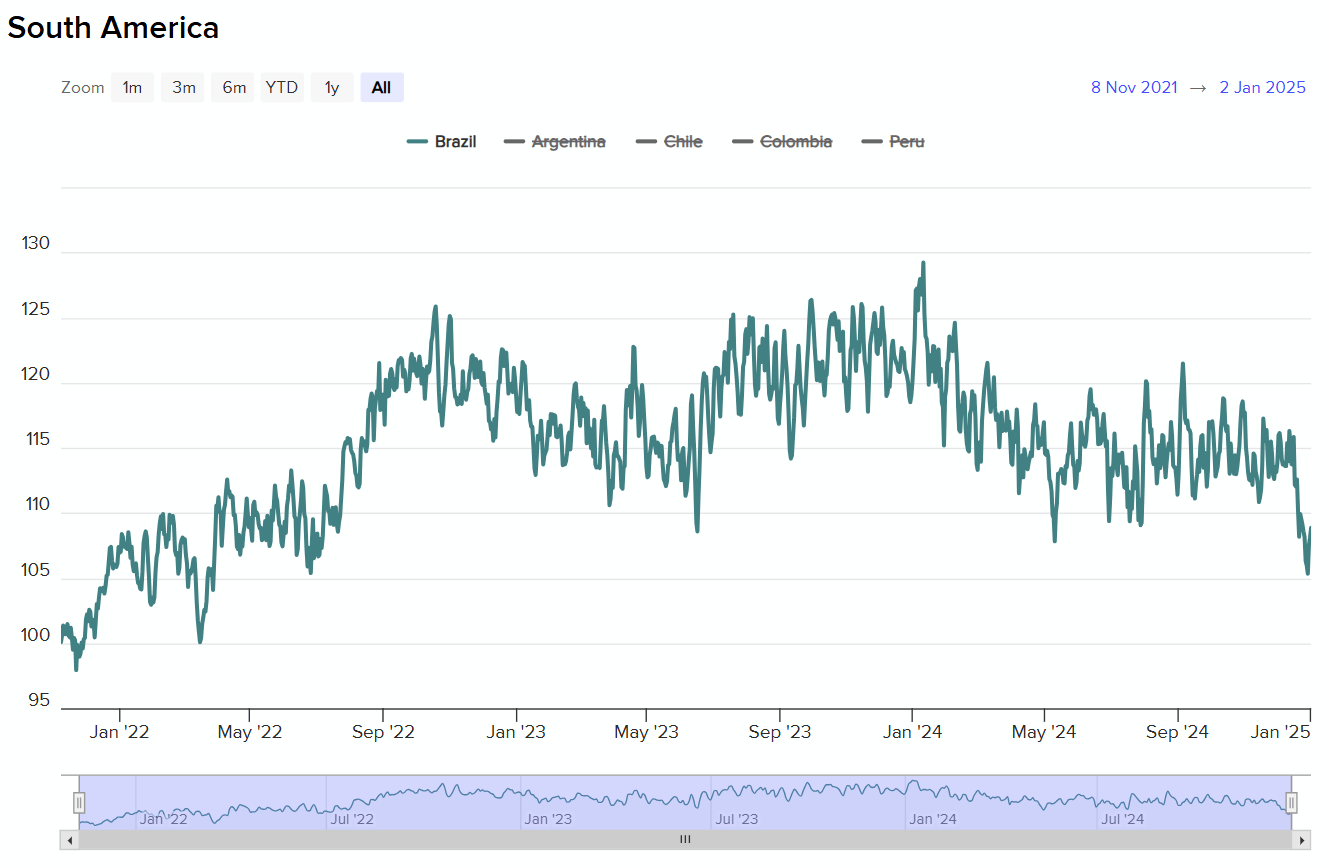Screen dimensions: 1329x868
Task: Click the Sep '22 x-axis label
Action: click(x=383, y=733)
